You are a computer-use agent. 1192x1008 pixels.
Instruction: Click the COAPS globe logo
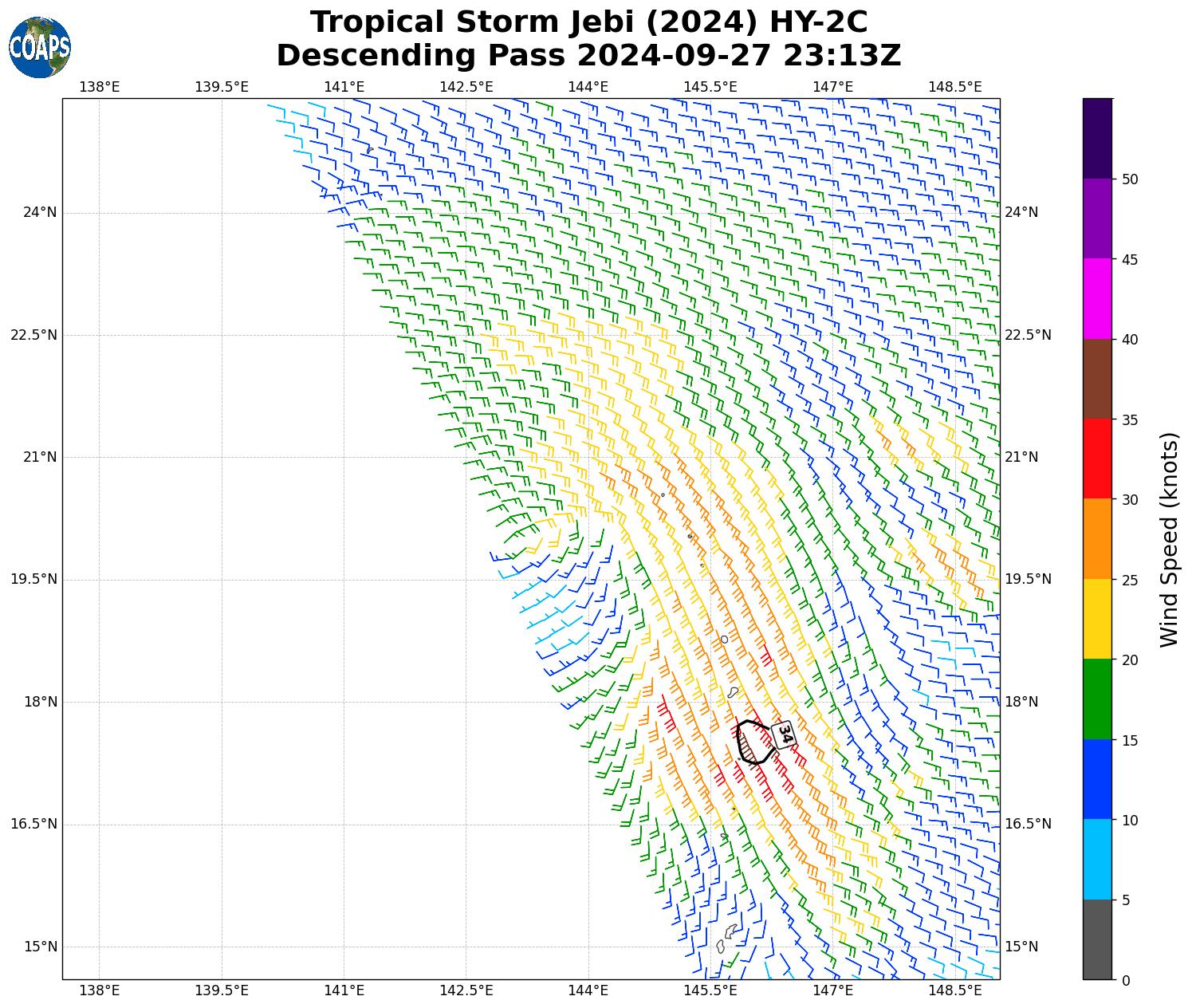point(40,48)
